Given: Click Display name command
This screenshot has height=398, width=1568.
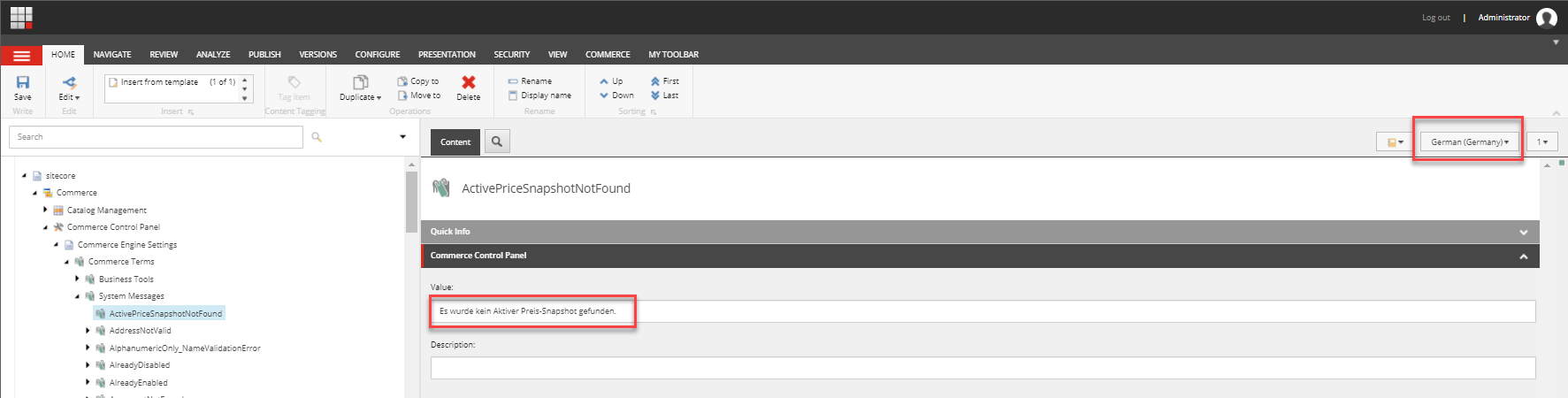Looking at the screenshot, I should 539,95.
